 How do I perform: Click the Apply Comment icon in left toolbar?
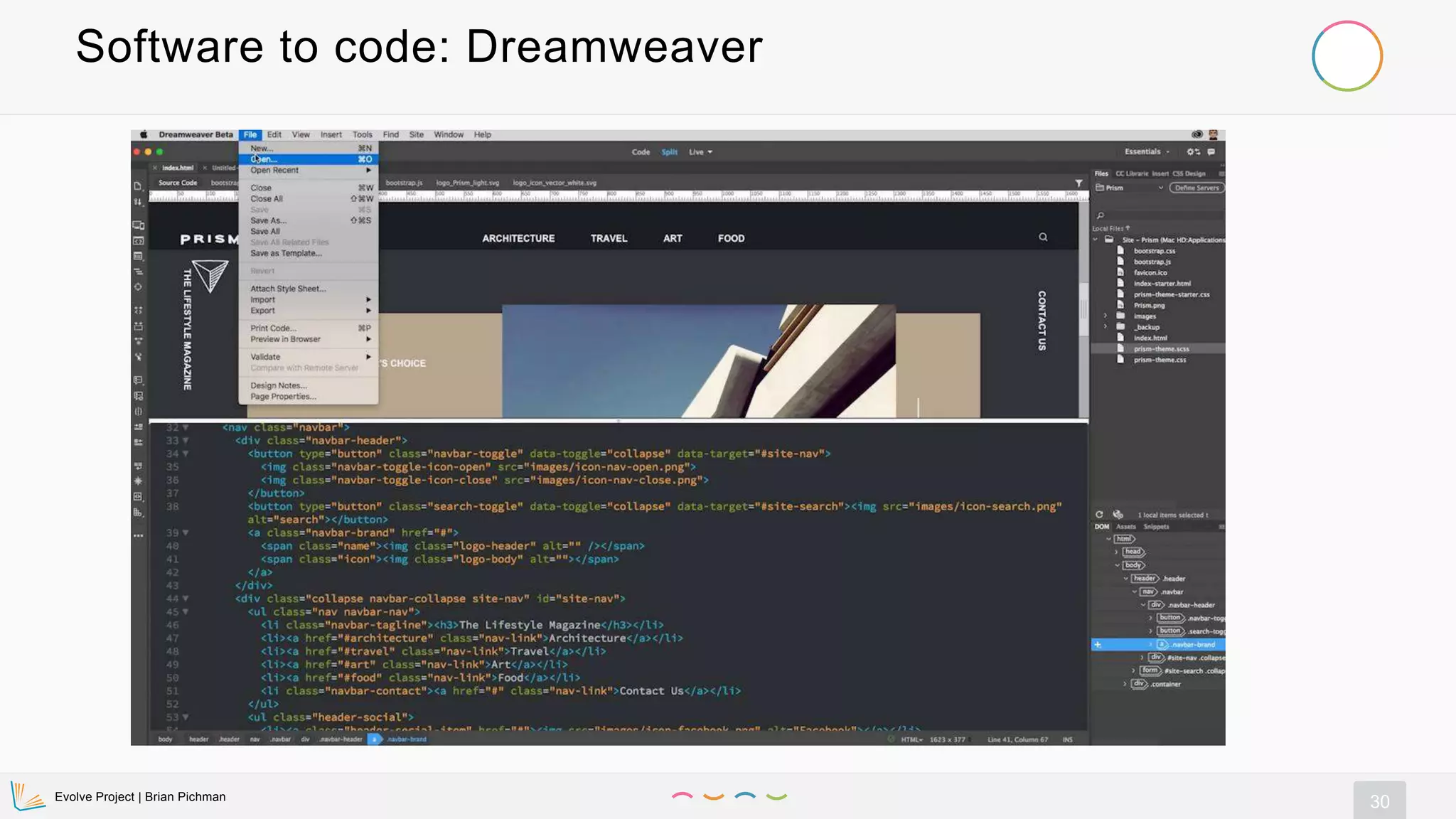coord(138,380)
